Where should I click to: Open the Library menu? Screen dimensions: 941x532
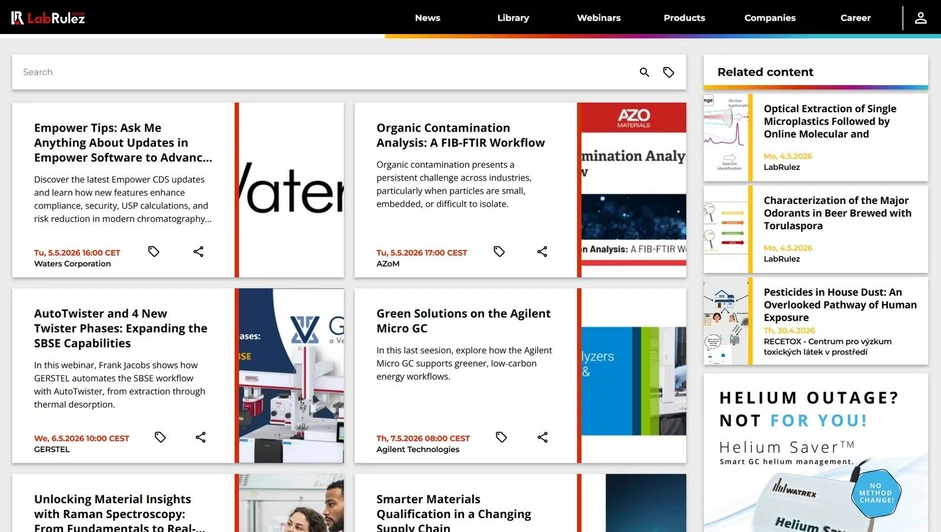513,18
